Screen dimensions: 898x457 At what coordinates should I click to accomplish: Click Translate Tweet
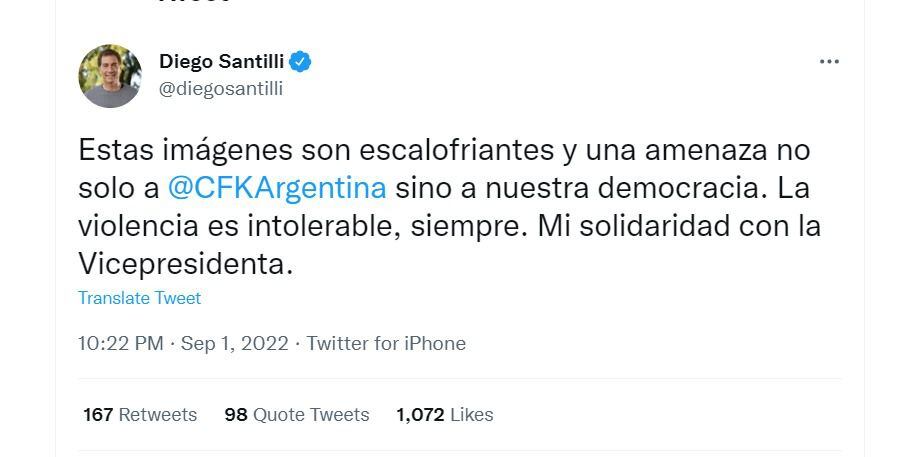pos(139,298)
